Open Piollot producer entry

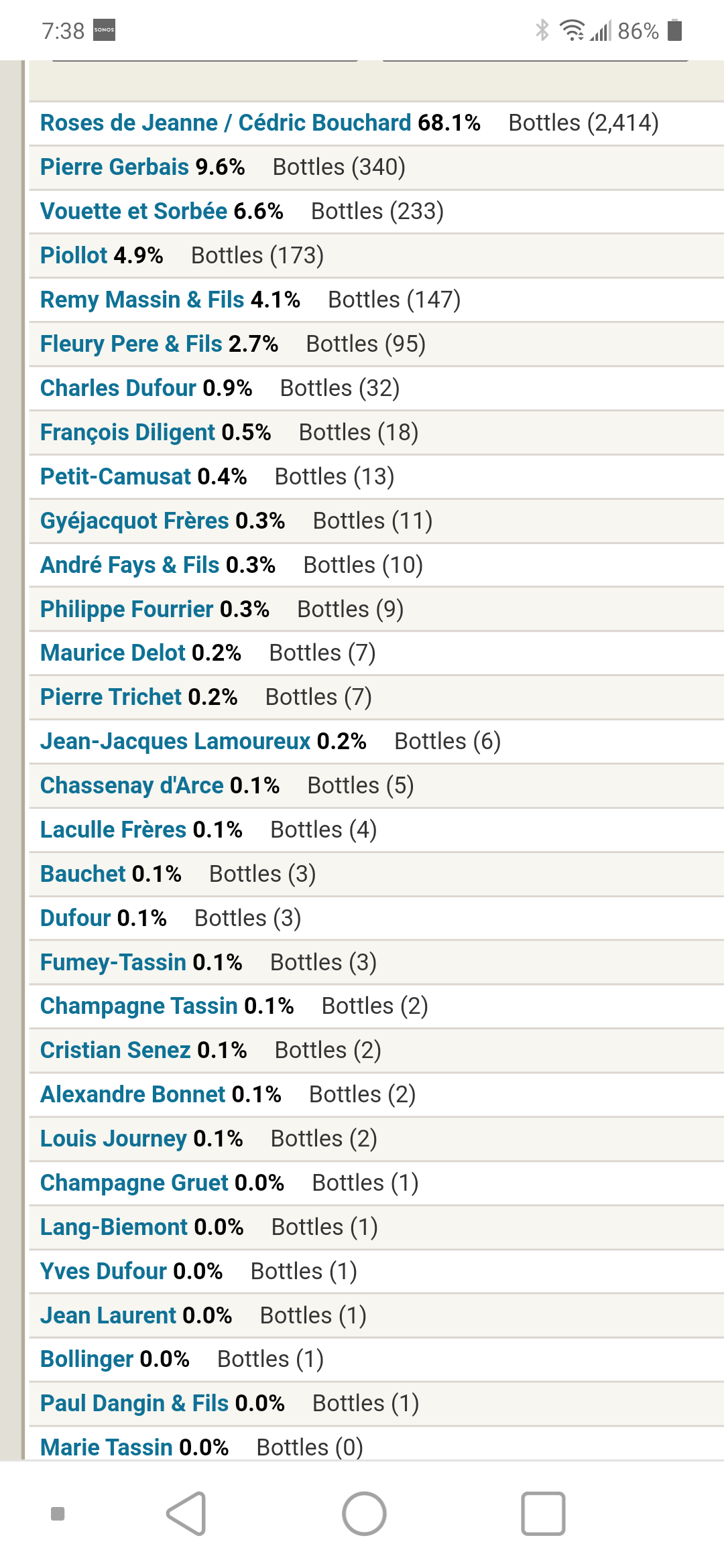[x=74, y=255]
